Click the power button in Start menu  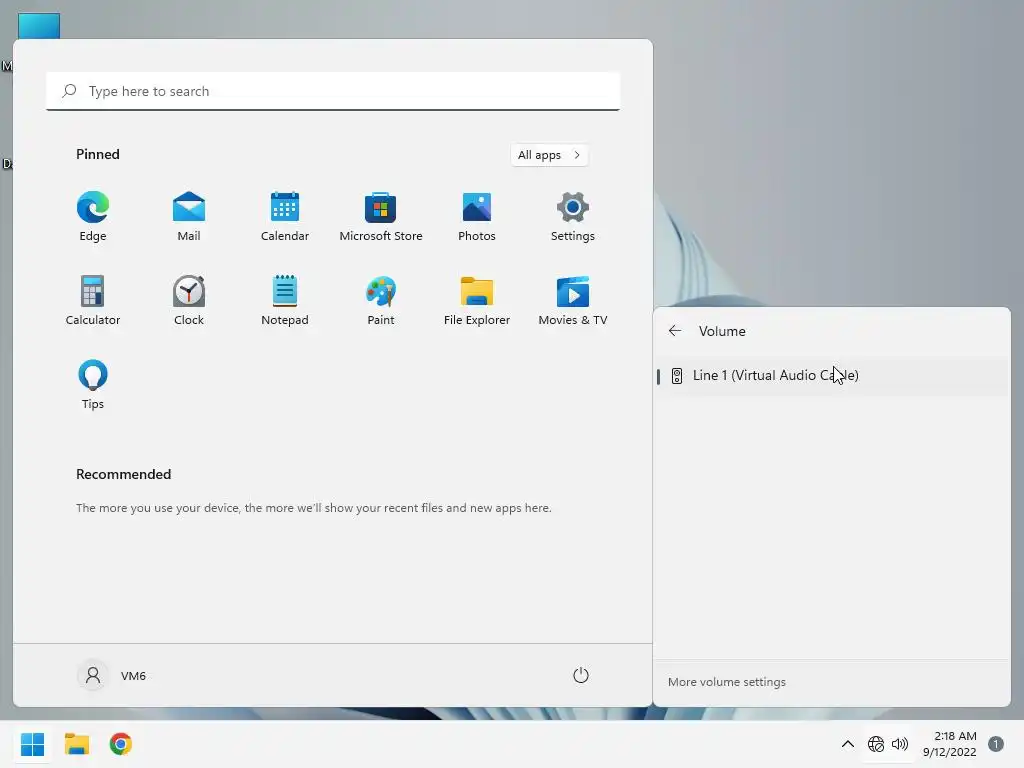tap(581, 675)
